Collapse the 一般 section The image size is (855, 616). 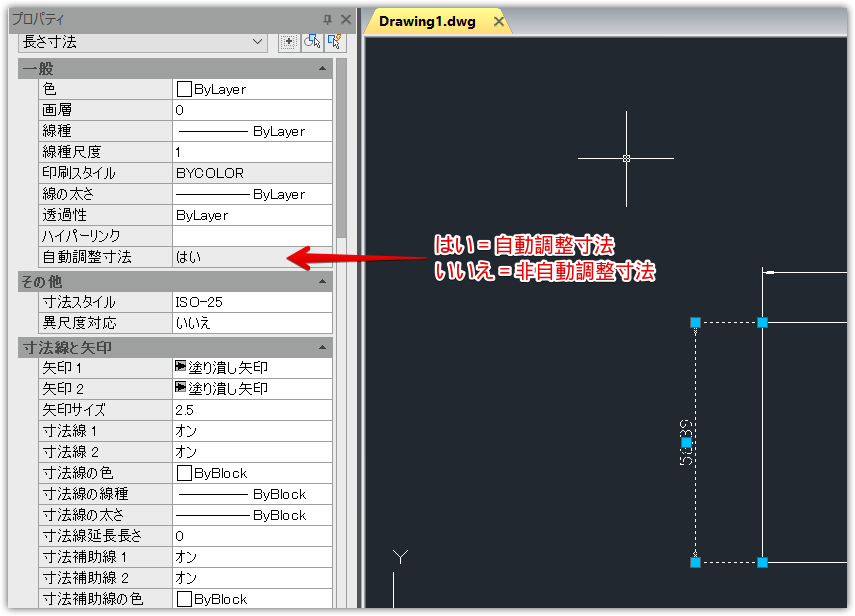click(322, 69)
